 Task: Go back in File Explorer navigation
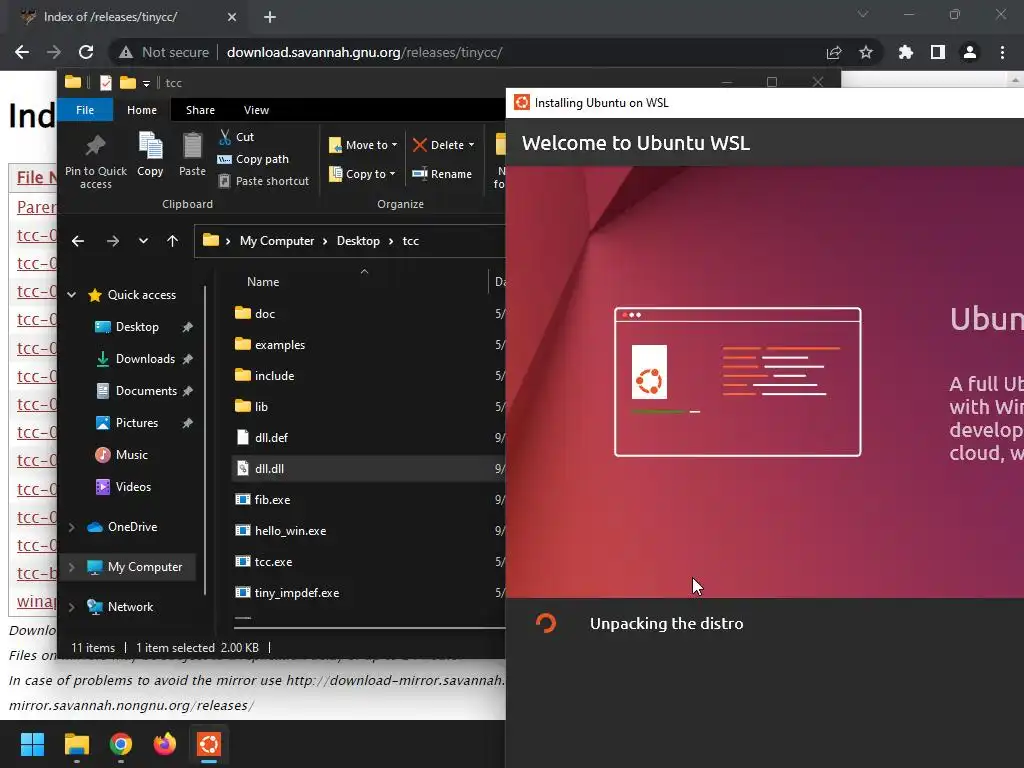(x=78, y=241)
